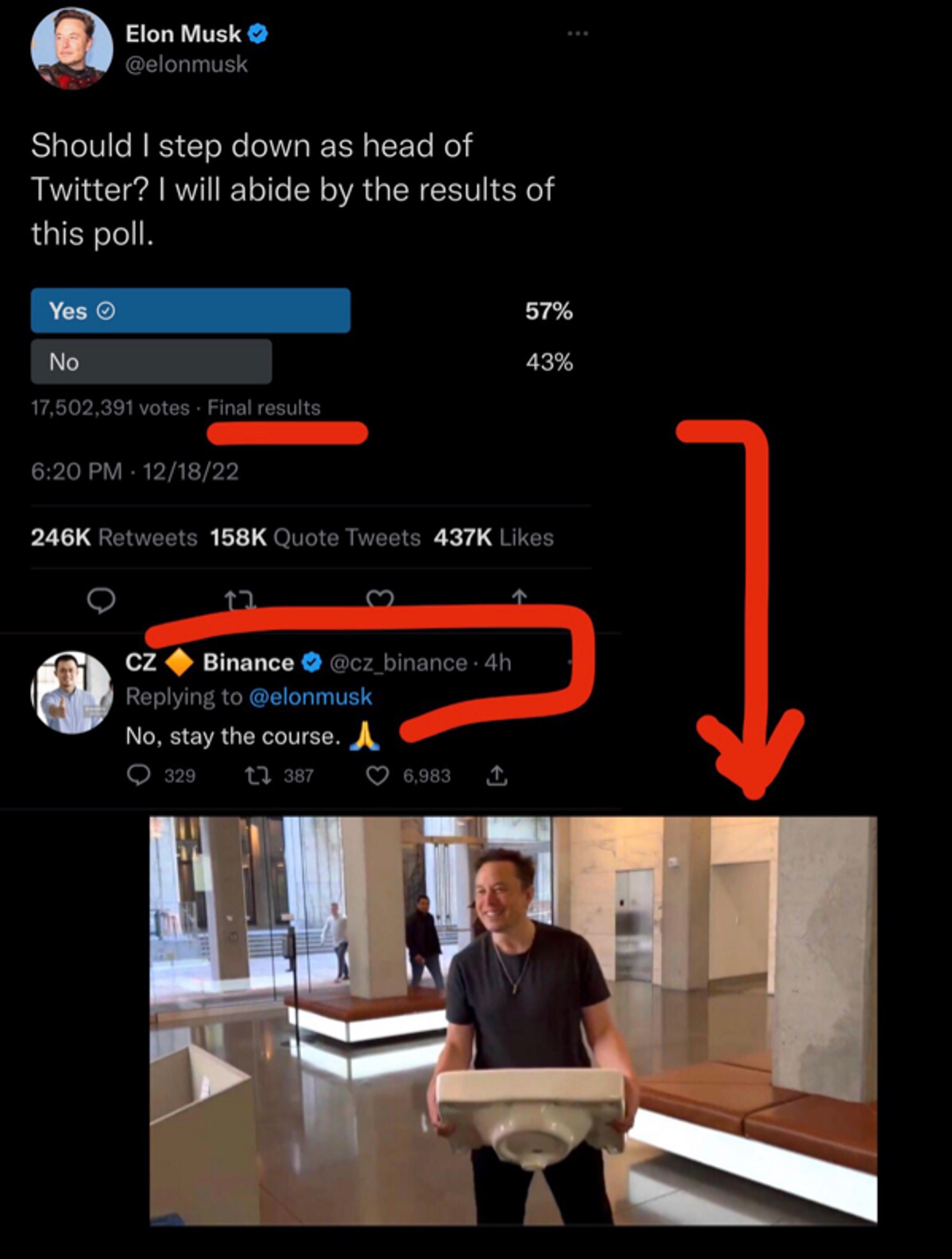
Task: Click the 6:20 PM 12/18/22 timestamp
Action: [x=135, y=472]
